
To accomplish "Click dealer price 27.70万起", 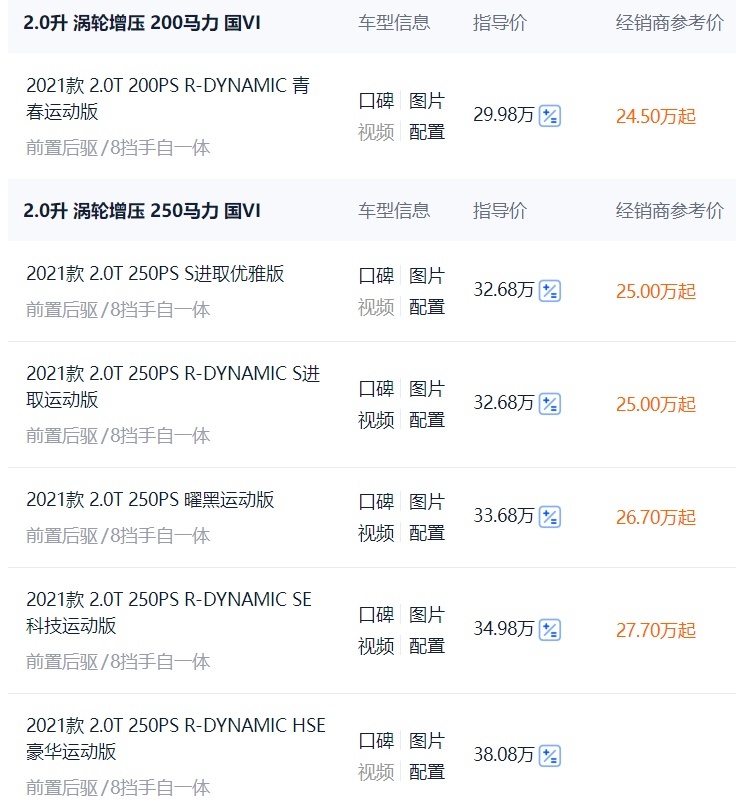I will tap(656, 630).
